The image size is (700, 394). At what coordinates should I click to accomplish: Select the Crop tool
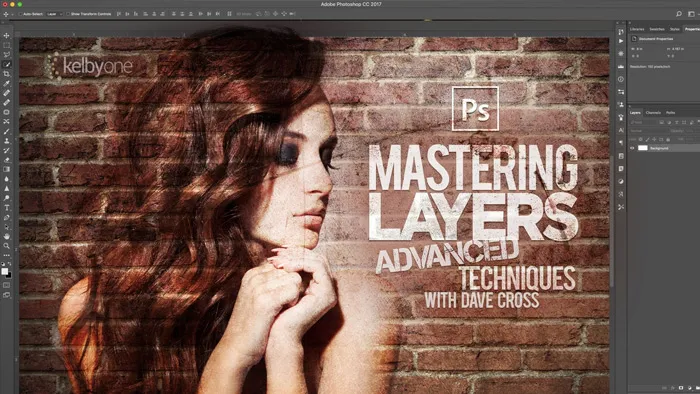(6, 74)
